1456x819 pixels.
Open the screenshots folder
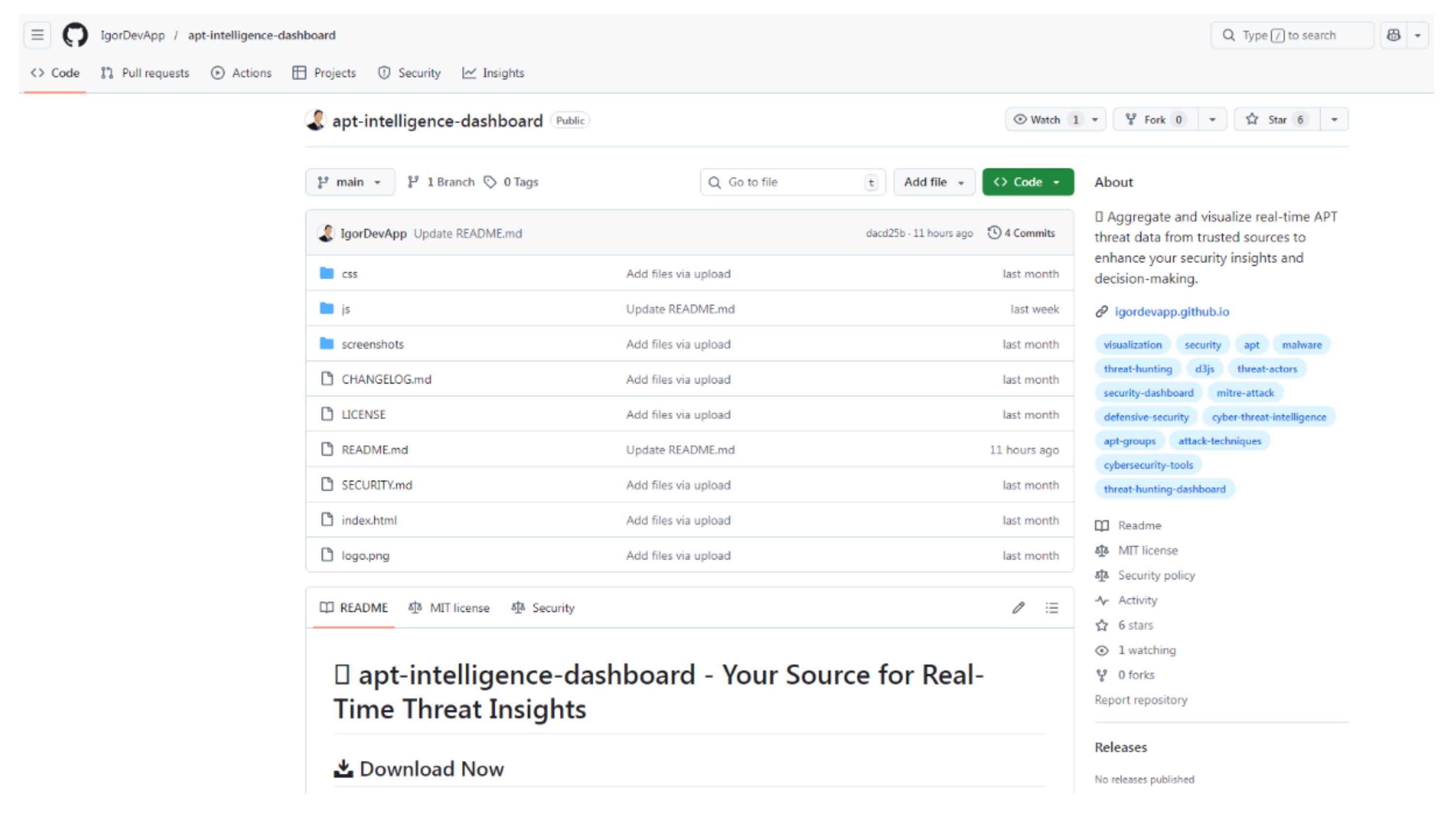[x=372, y=344]
